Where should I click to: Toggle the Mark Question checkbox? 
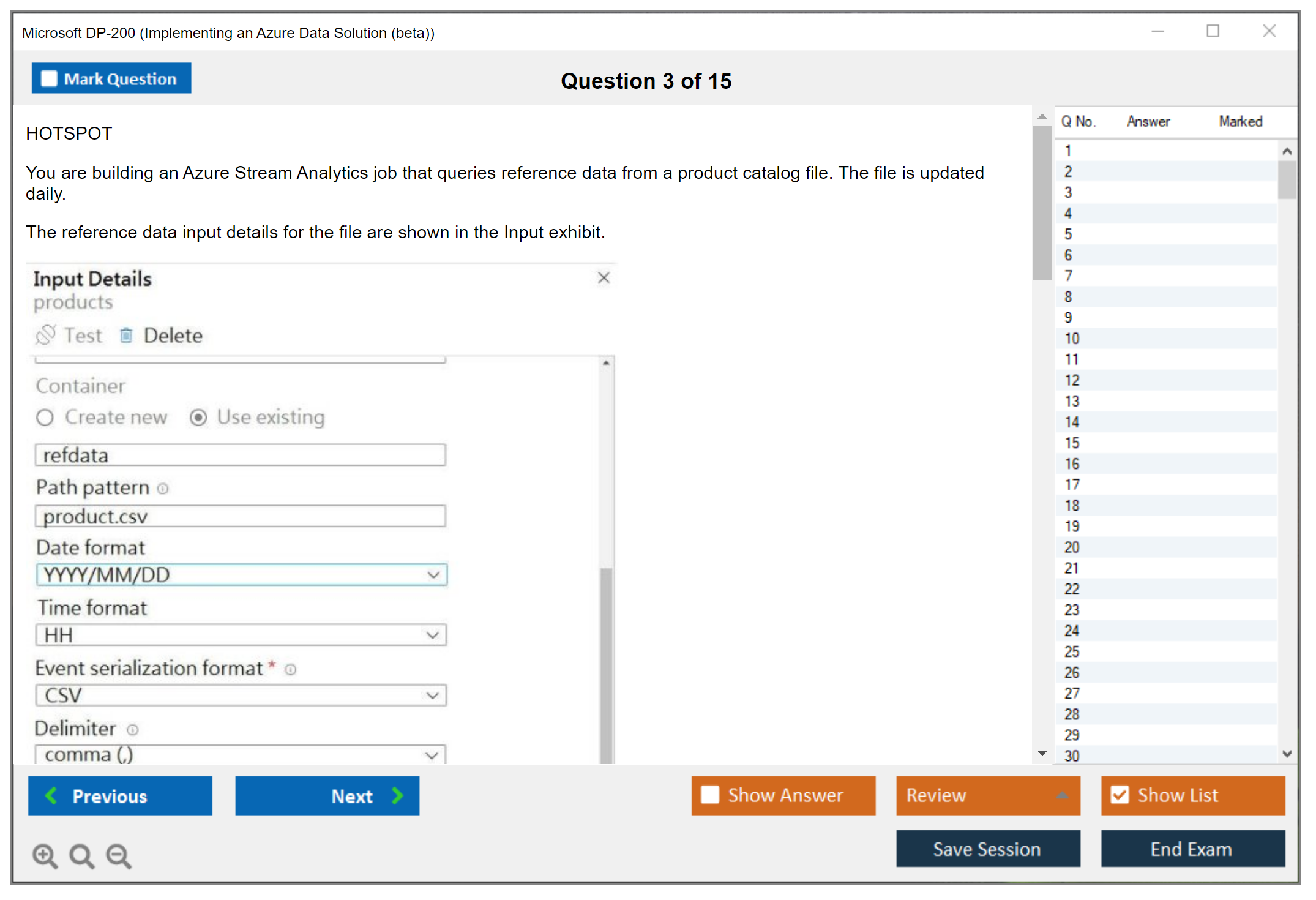(49, 79)
